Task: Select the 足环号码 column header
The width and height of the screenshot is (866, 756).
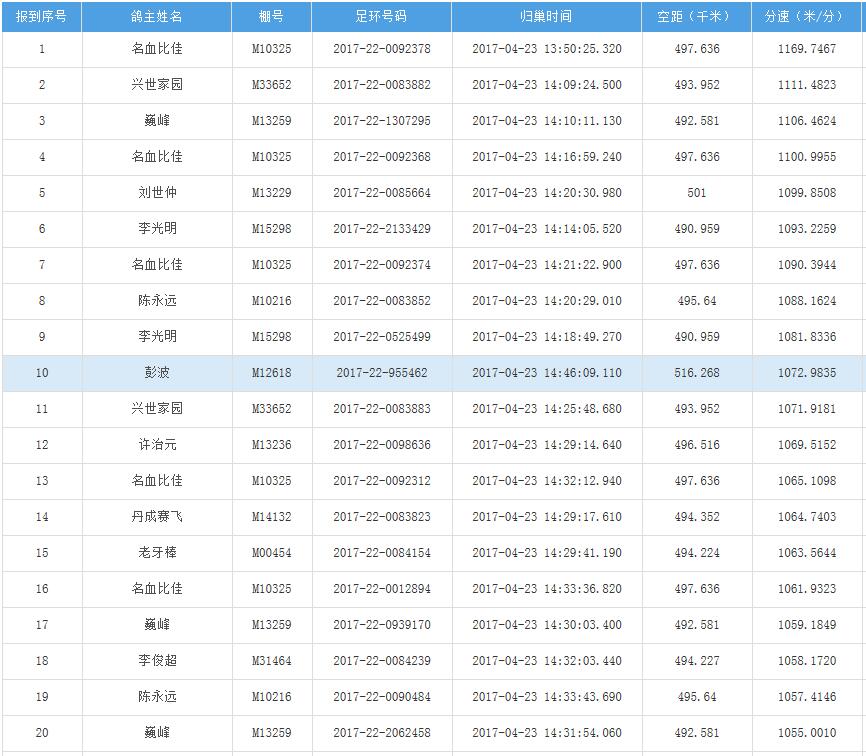Action: click(381, 17)
